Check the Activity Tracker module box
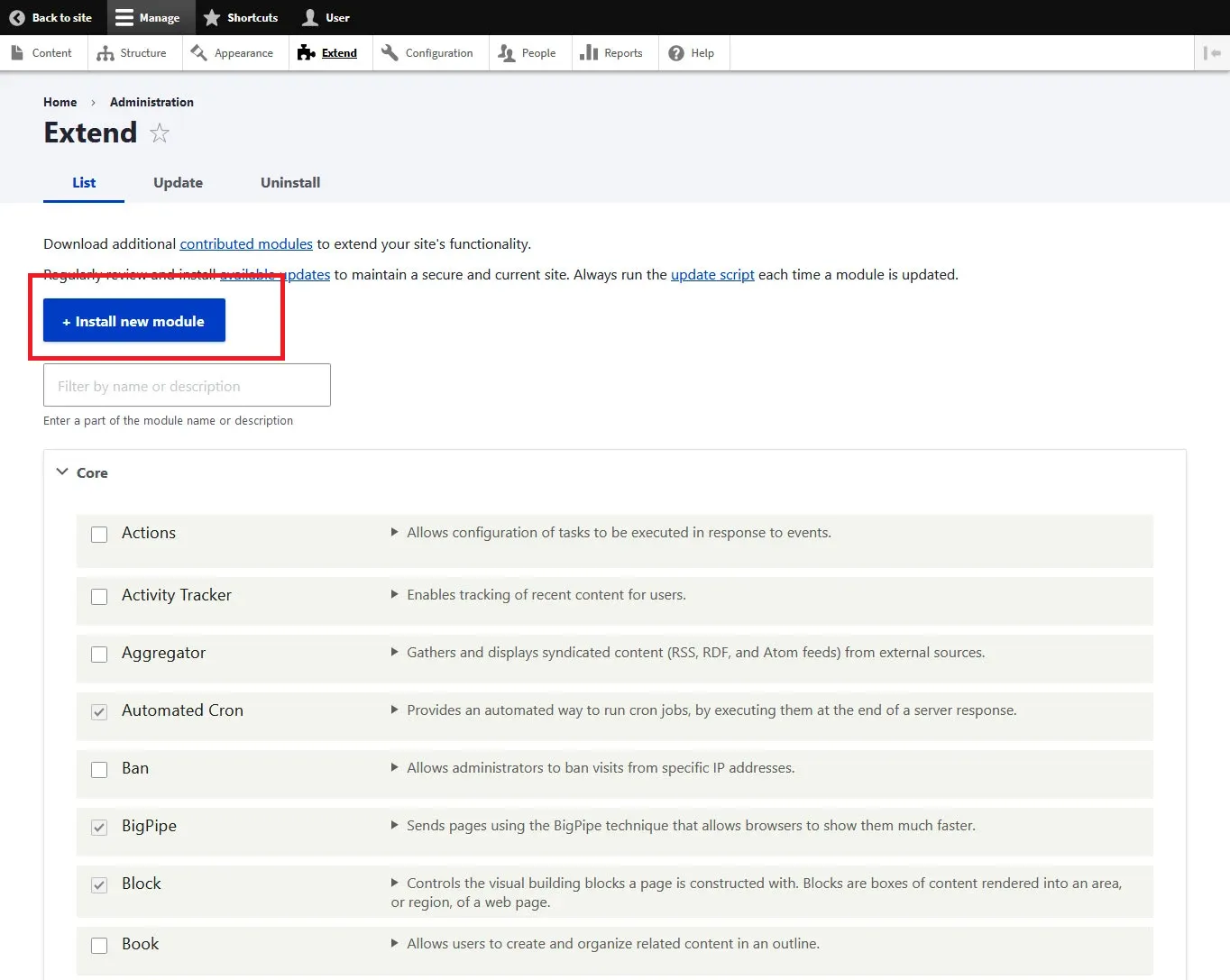The image size is (1230, 980). pyautogui.click(x=99, y=597)
